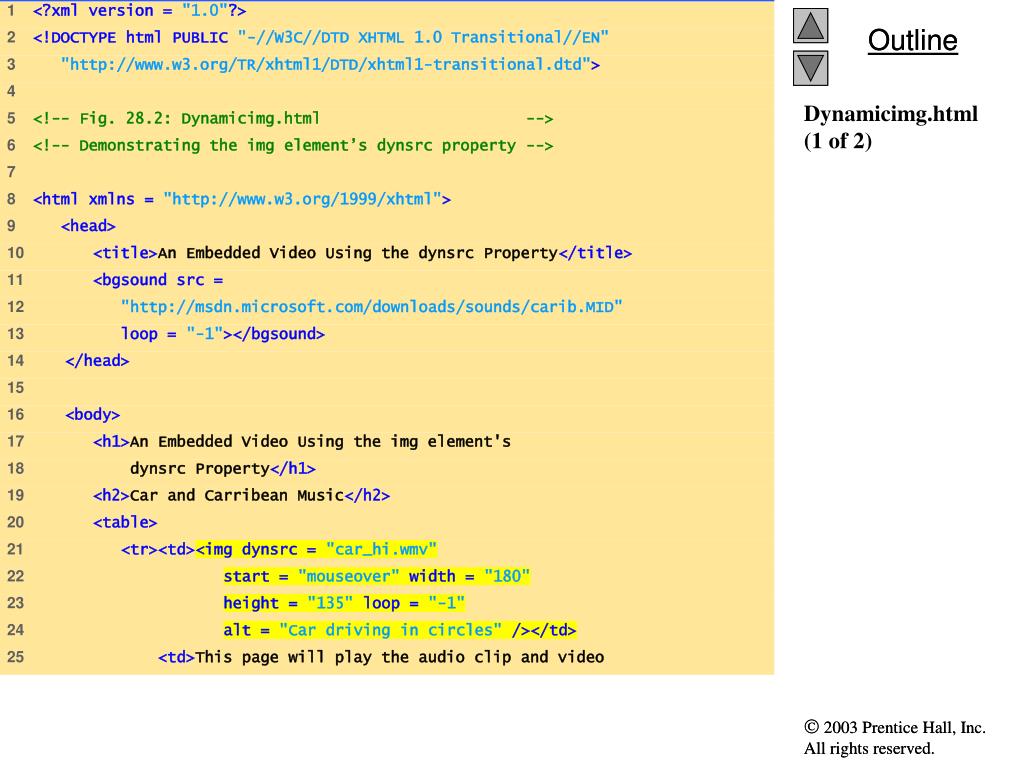
Task: Click the '(1 of 2)' page indicator
Action: pyautogui.click(x=838, y=140)
